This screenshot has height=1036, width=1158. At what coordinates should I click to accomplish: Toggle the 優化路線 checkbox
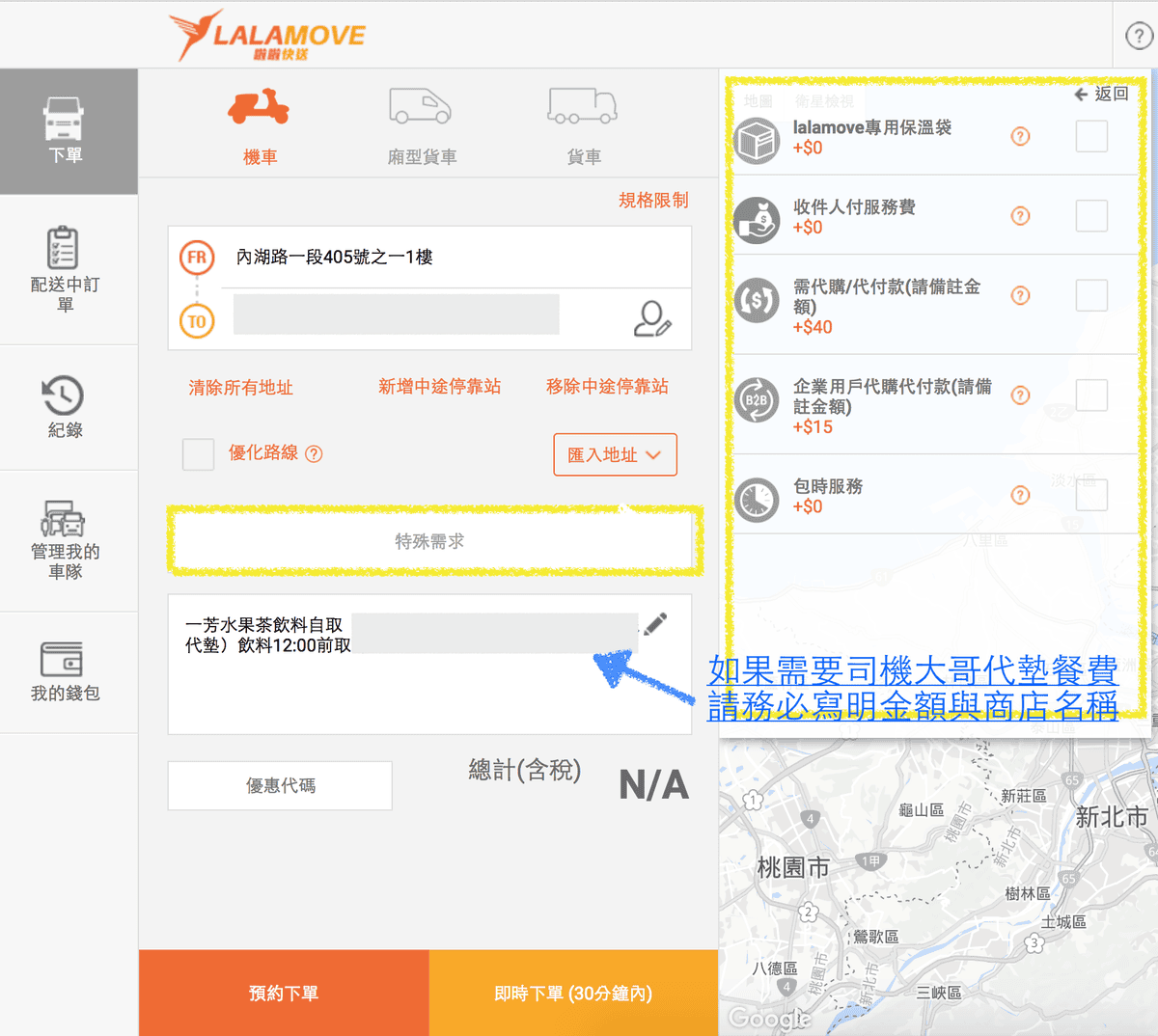[x=198, y=453]
